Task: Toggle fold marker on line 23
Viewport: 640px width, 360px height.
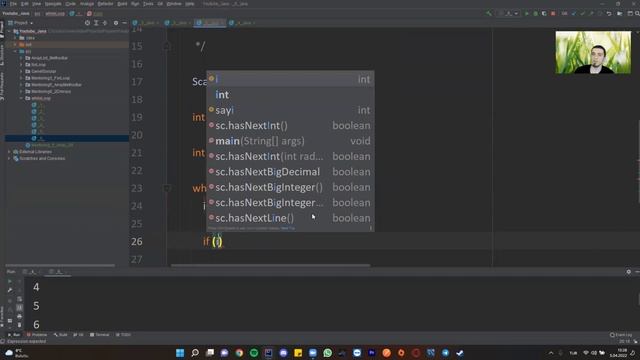Action: coord(167,188)
